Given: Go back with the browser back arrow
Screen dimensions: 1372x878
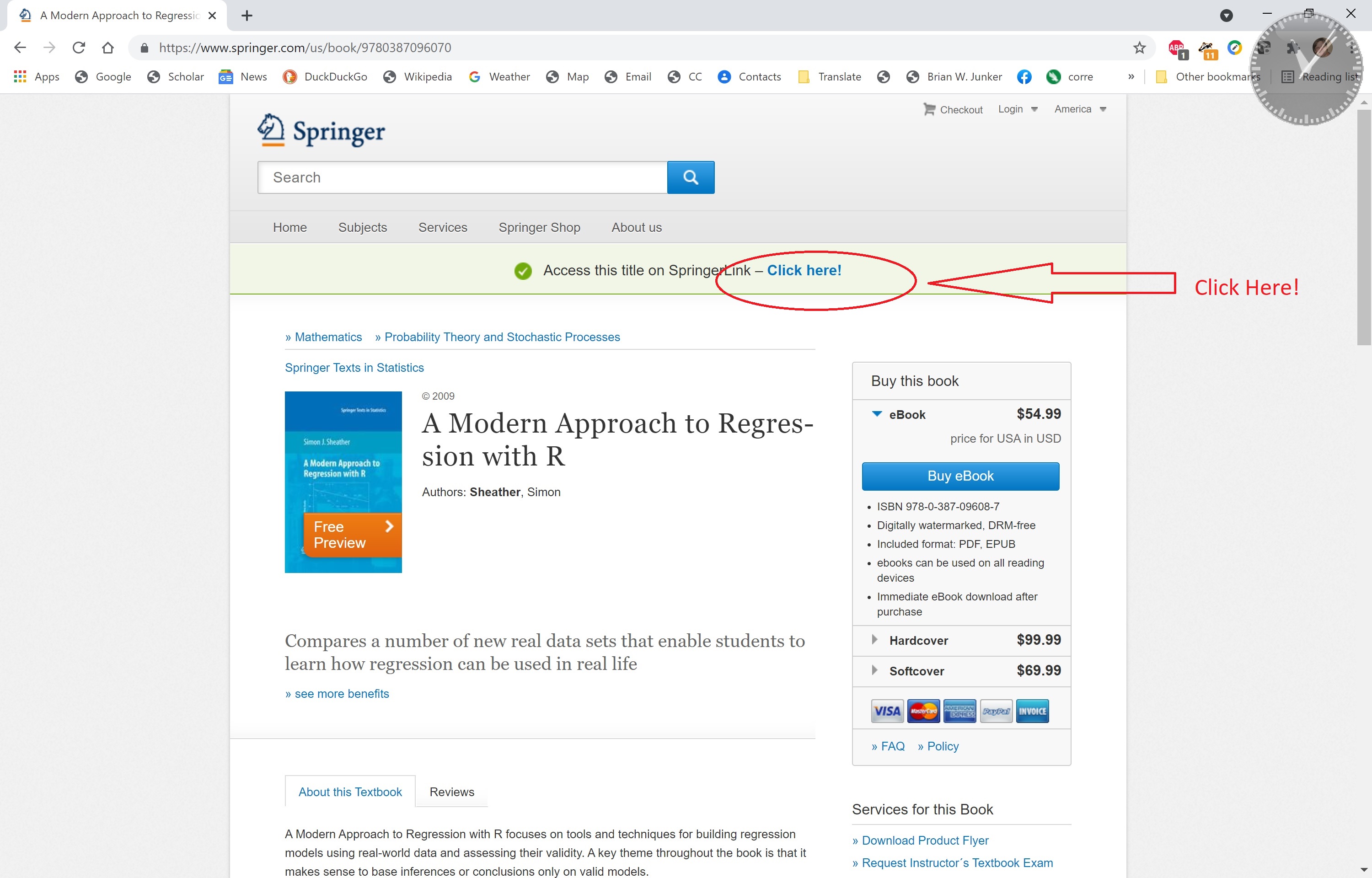Looking at the screenshot, I should (x=20, y=47).
